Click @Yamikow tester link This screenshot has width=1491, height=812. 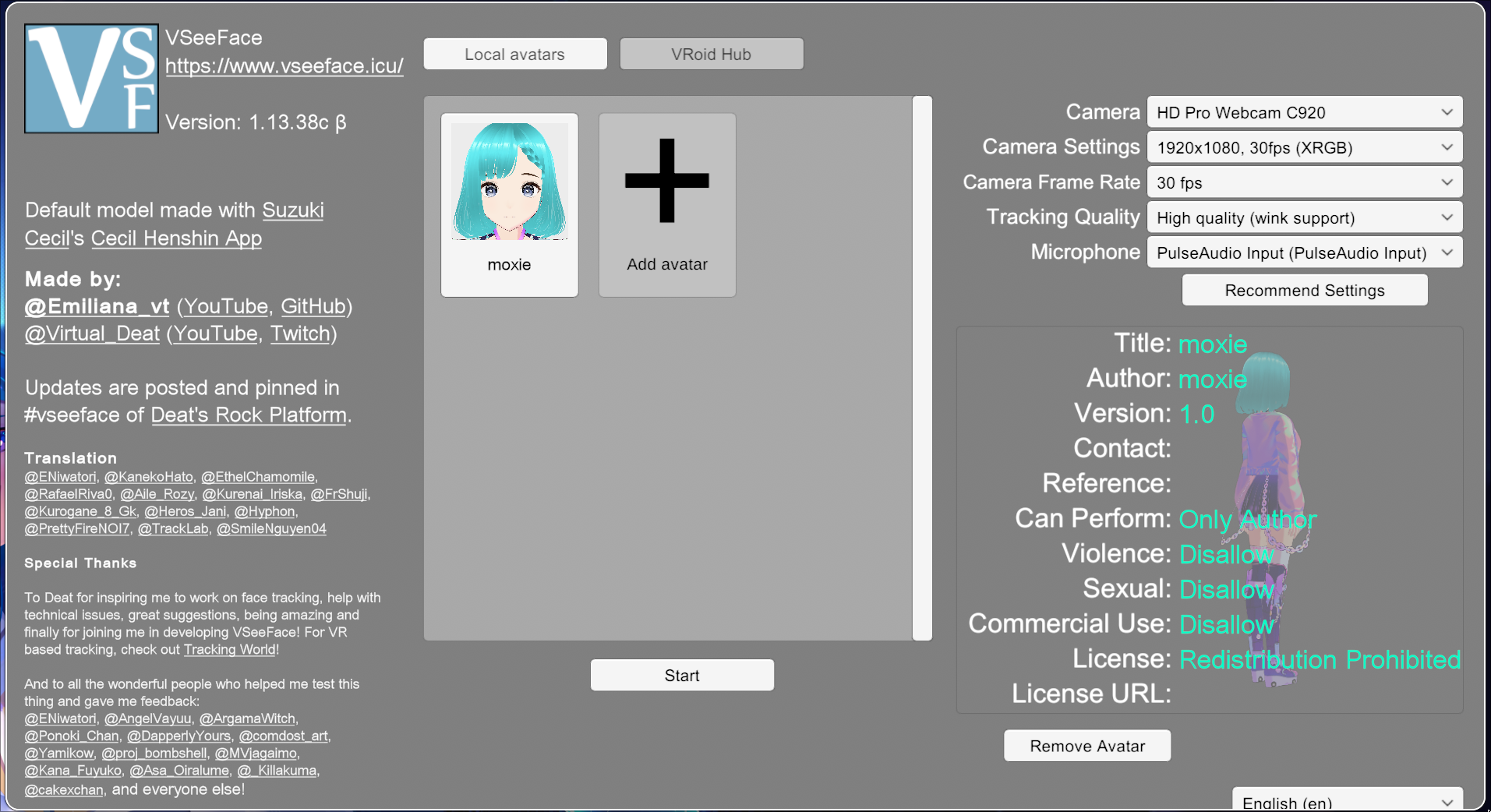coord(59,753)
